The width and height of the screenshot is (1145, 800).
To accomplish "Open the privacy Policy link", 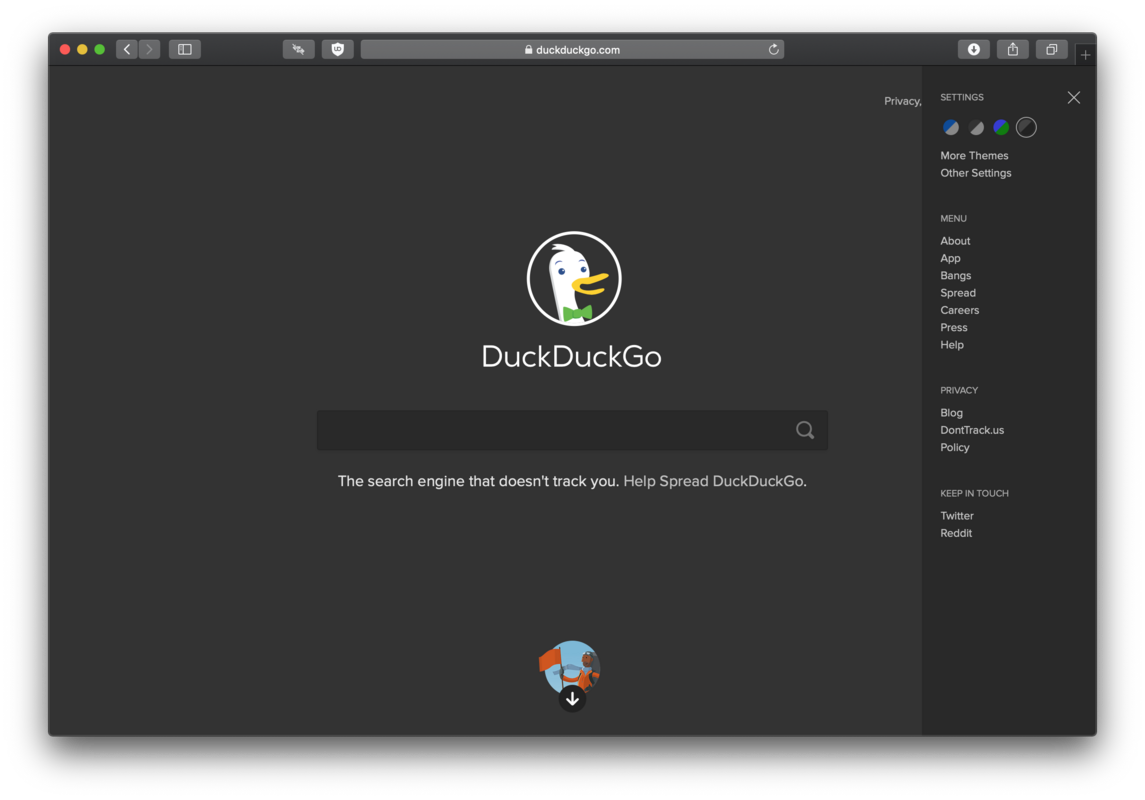I will [x=954, y=447].
